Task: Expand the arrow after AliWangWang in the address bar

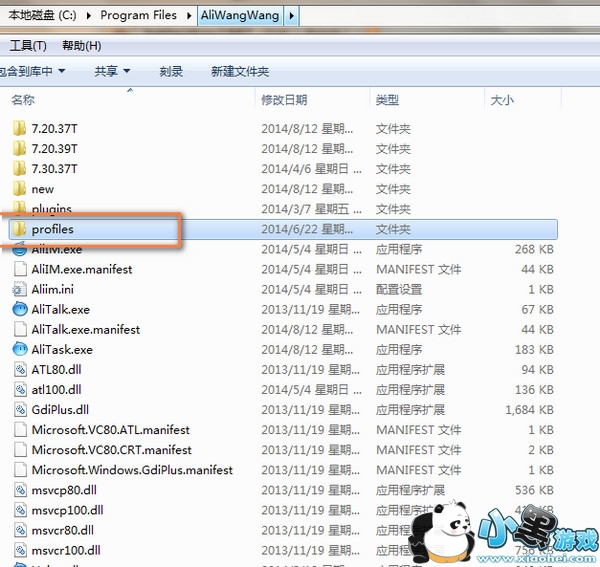Action: coord(292,16)
